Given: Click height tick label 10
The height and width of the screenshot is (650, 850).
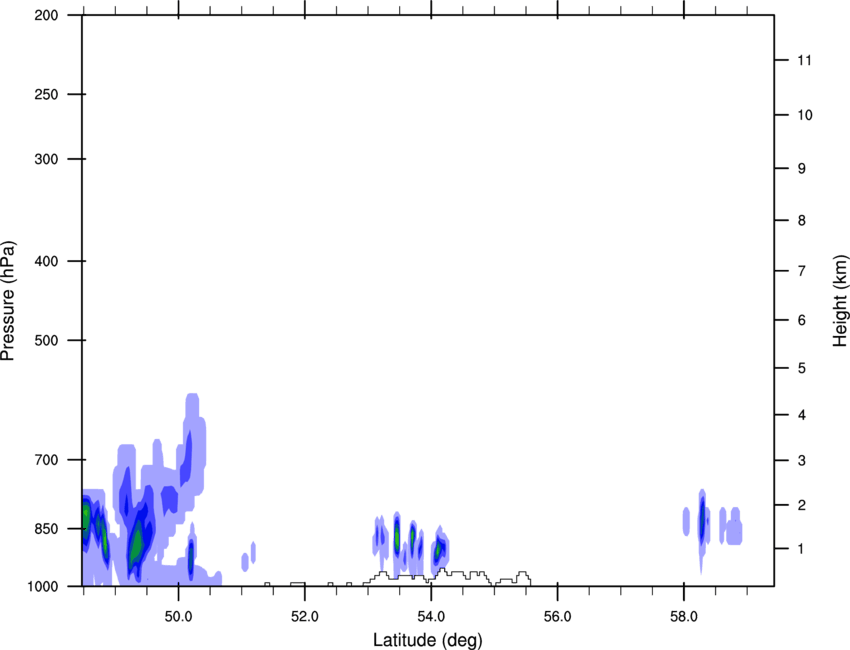Looking at the screenshot, I should (805, 115).
